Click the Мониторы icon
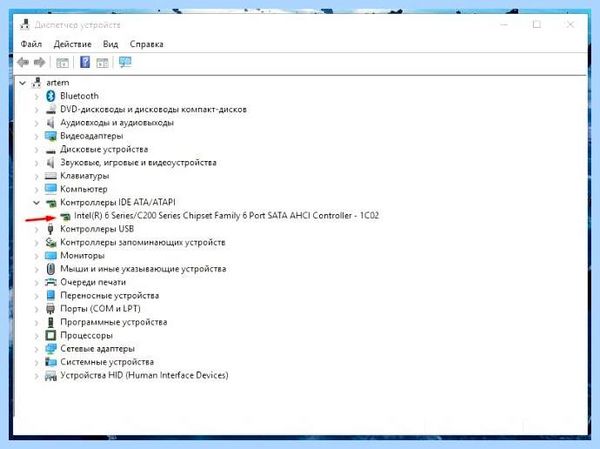Image resolution: width=600 pixels, height=449 pixels. [51, 255]
